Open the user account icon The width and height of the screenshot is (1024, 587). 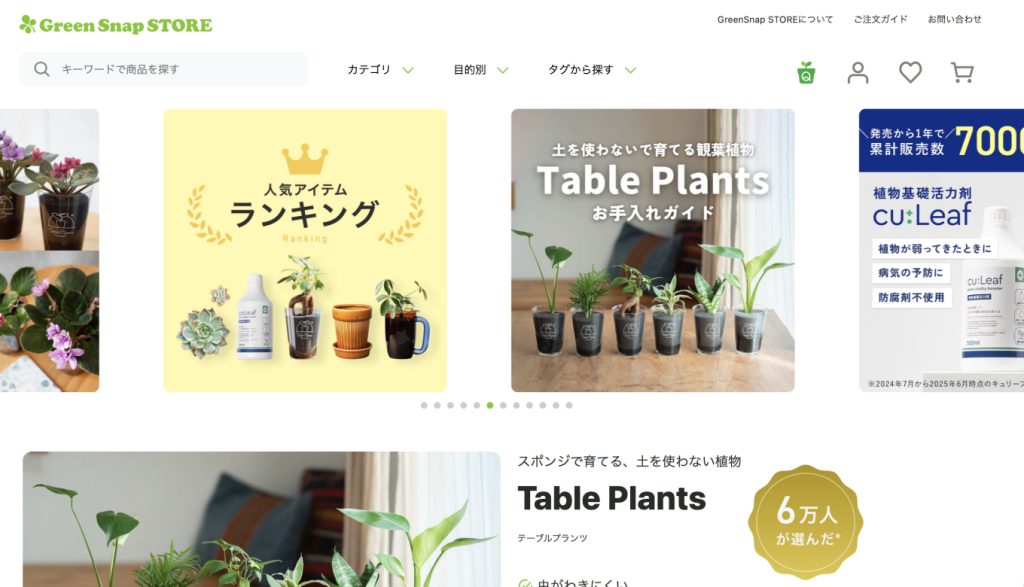click(x=857, y=72)
